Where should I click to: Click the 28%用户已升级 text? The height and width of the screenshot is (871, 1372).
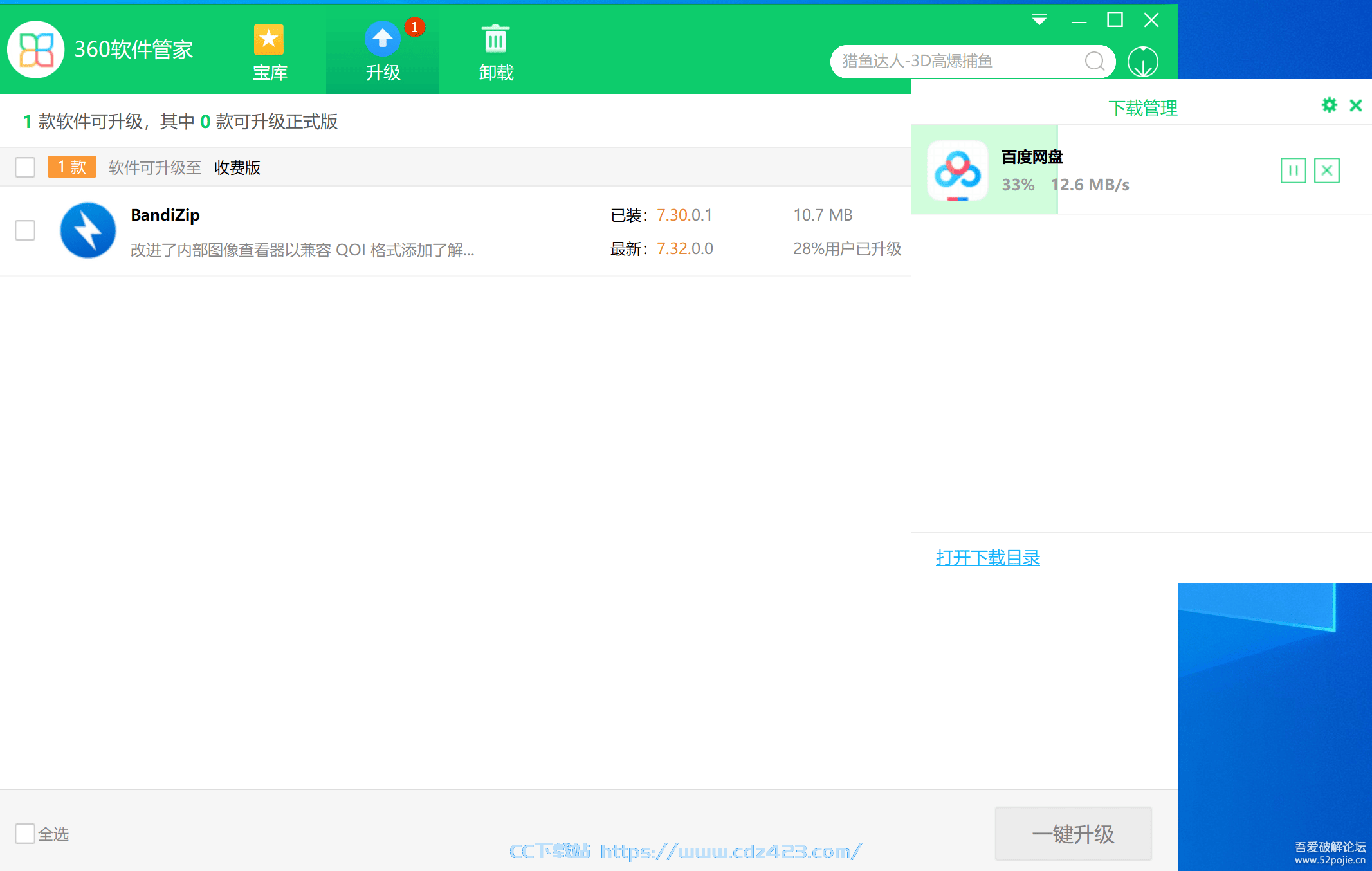[847, 249]
